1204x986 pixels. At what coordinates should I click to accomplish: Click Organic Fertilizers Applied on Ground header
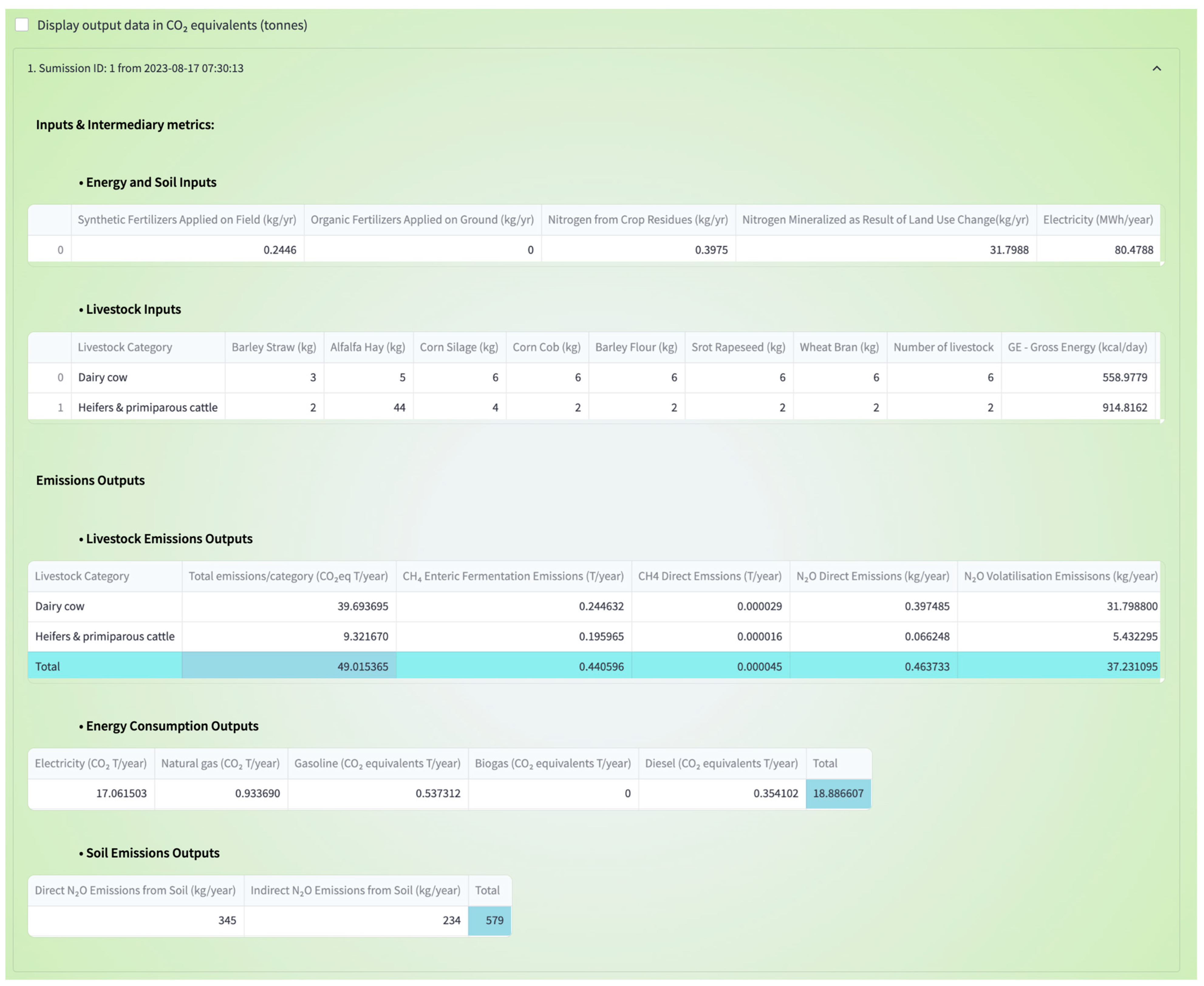point(421,220)
